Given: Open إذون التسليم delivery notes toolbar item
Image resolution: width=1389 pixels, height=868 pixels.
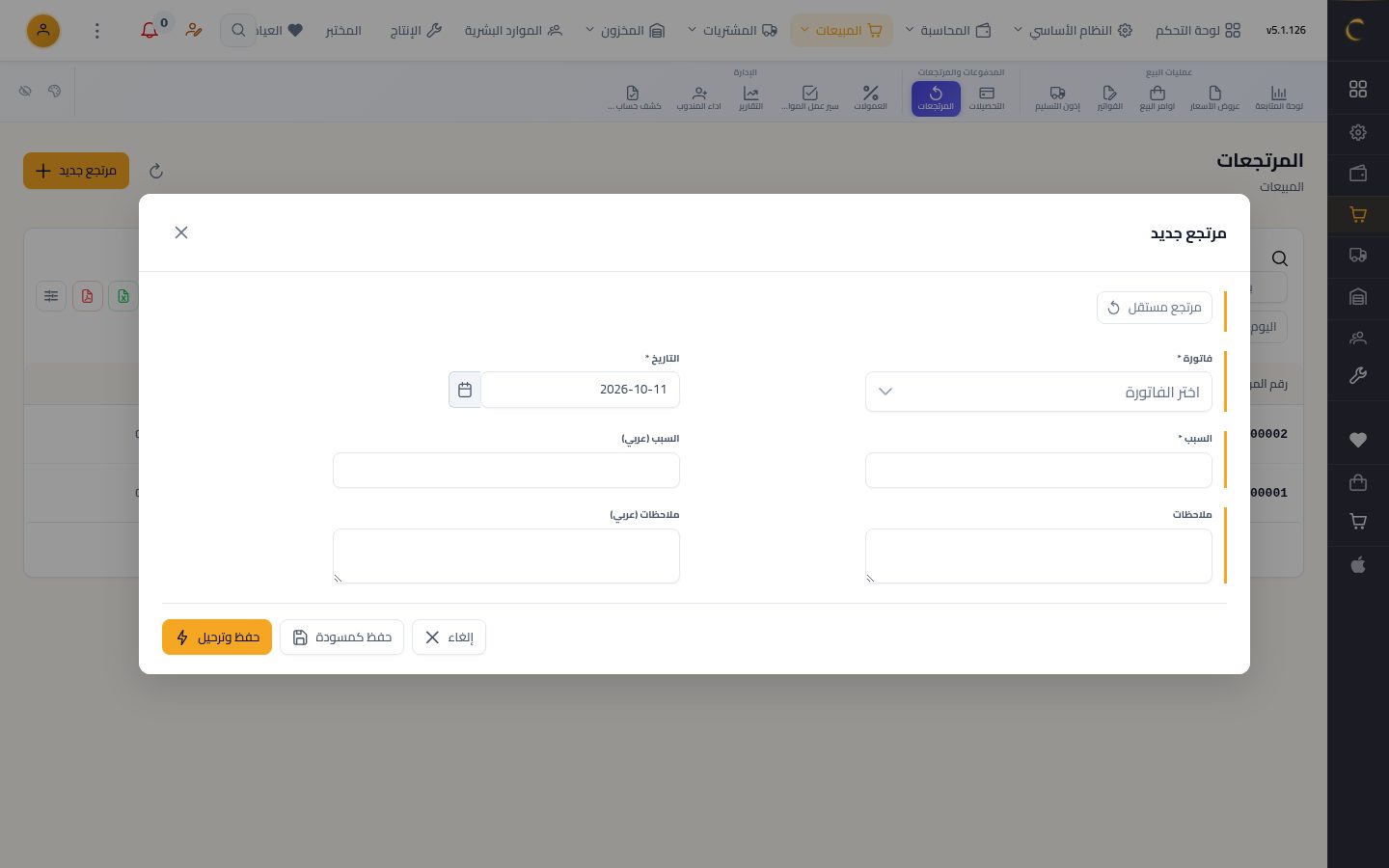Looking at the screenshot, I should [x=1057, y=97].
